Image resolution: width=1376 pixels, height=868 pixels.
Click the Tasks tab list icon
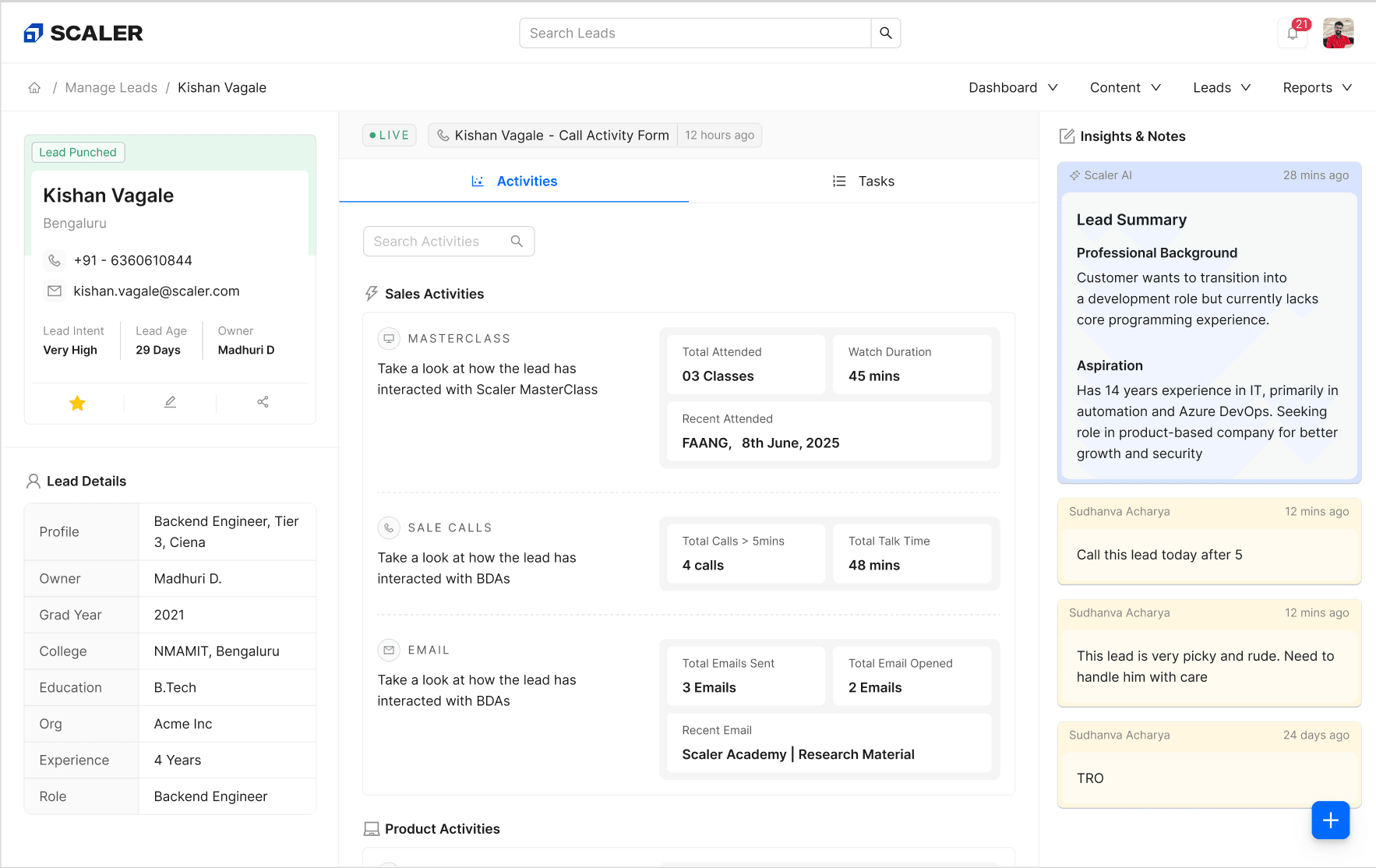(839, 181)
